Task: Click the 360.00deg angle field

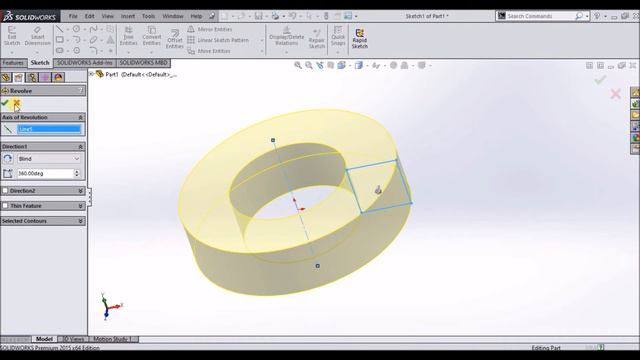Action: coord(45,173)
